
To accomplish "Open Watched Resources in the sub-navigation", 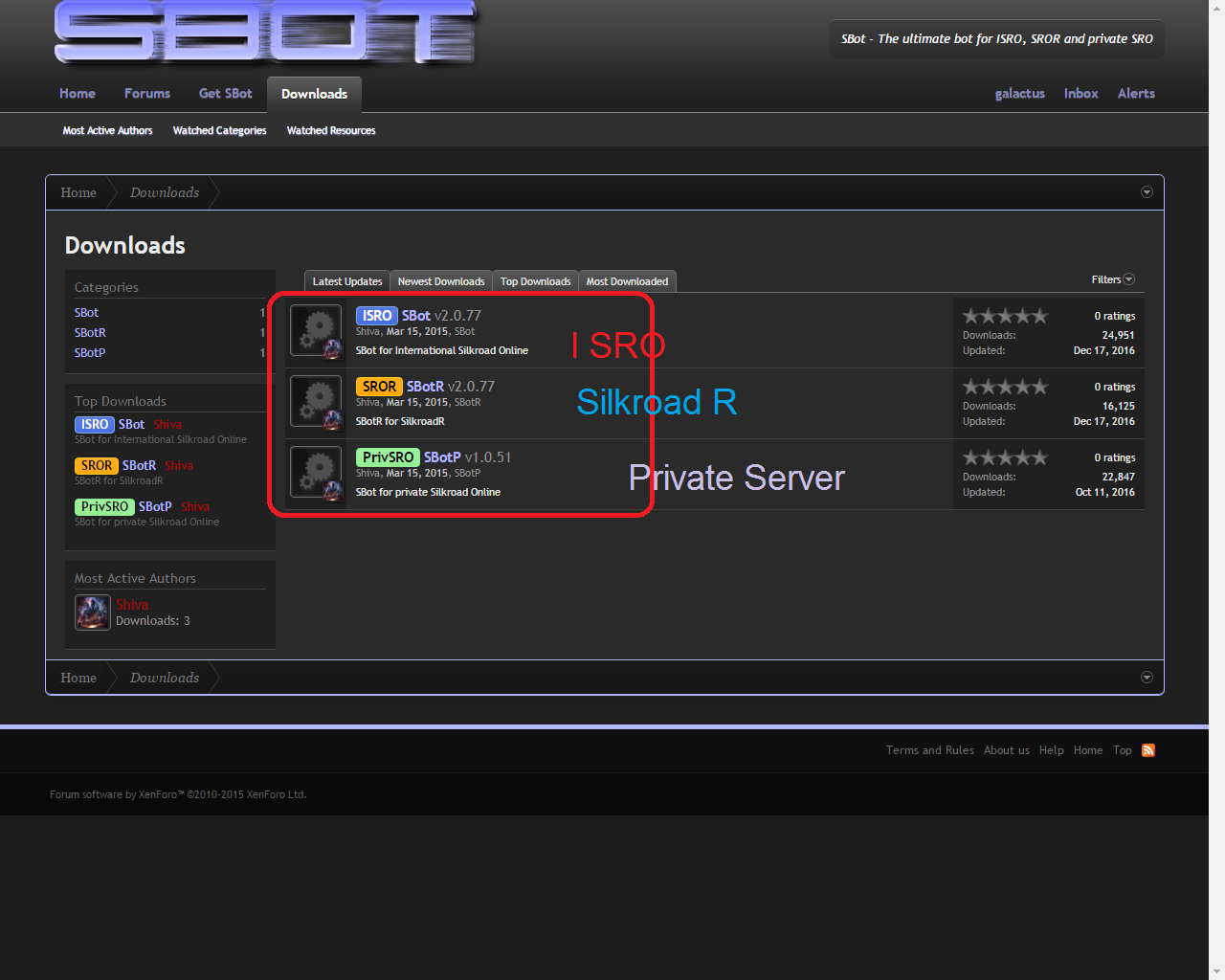I will coord(331,130).
